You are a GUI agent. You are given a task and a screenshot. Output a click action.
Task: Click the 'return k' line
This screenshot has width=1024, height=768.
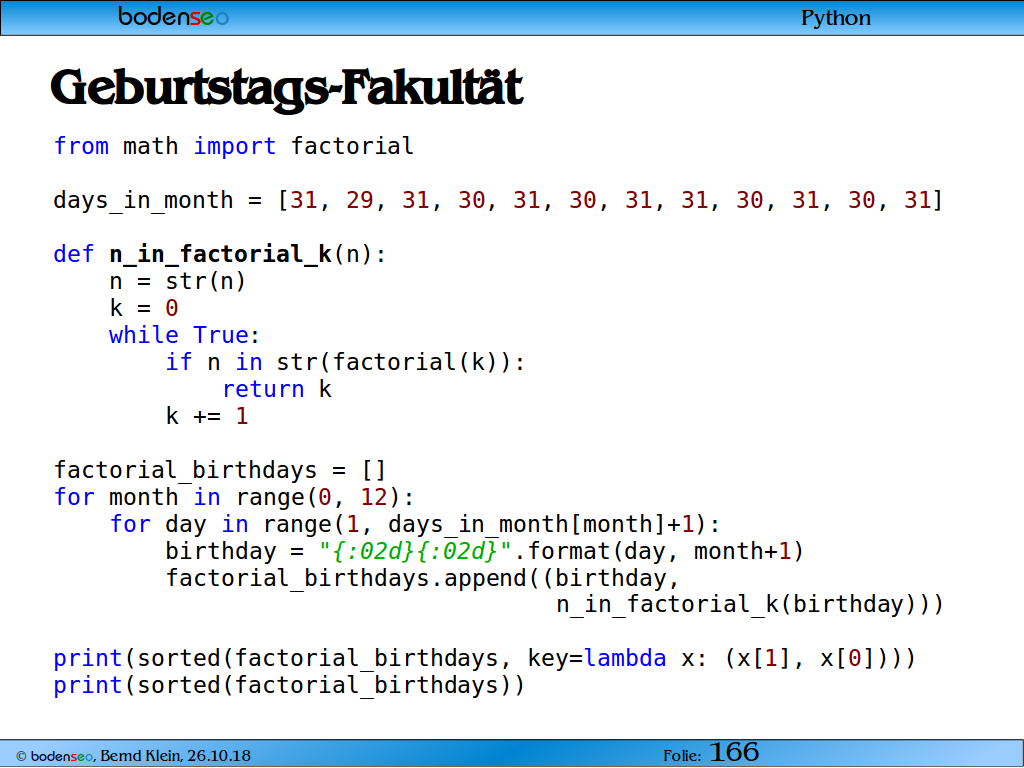coord(277,389)
